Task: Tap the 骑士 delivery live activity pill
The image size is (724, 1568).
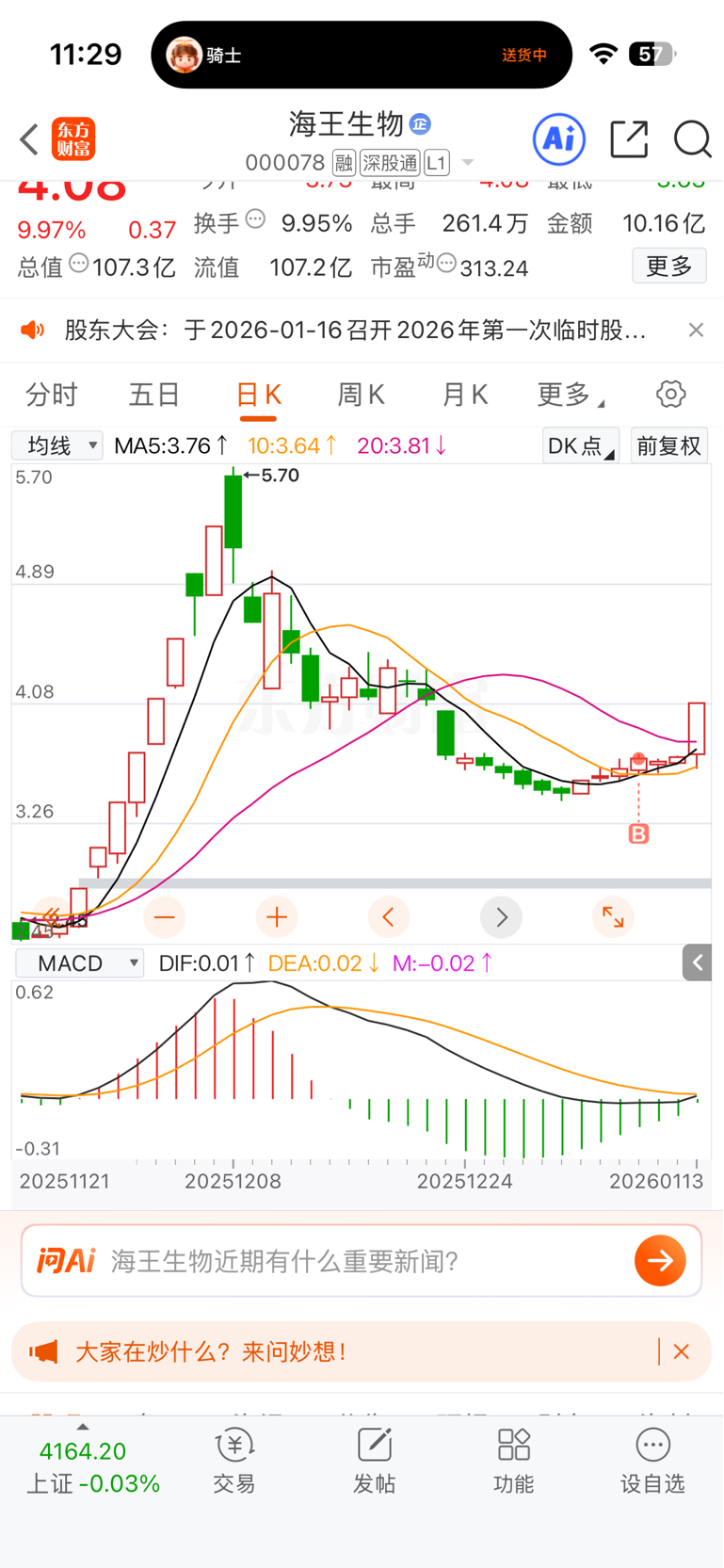Action: point(362,55)
